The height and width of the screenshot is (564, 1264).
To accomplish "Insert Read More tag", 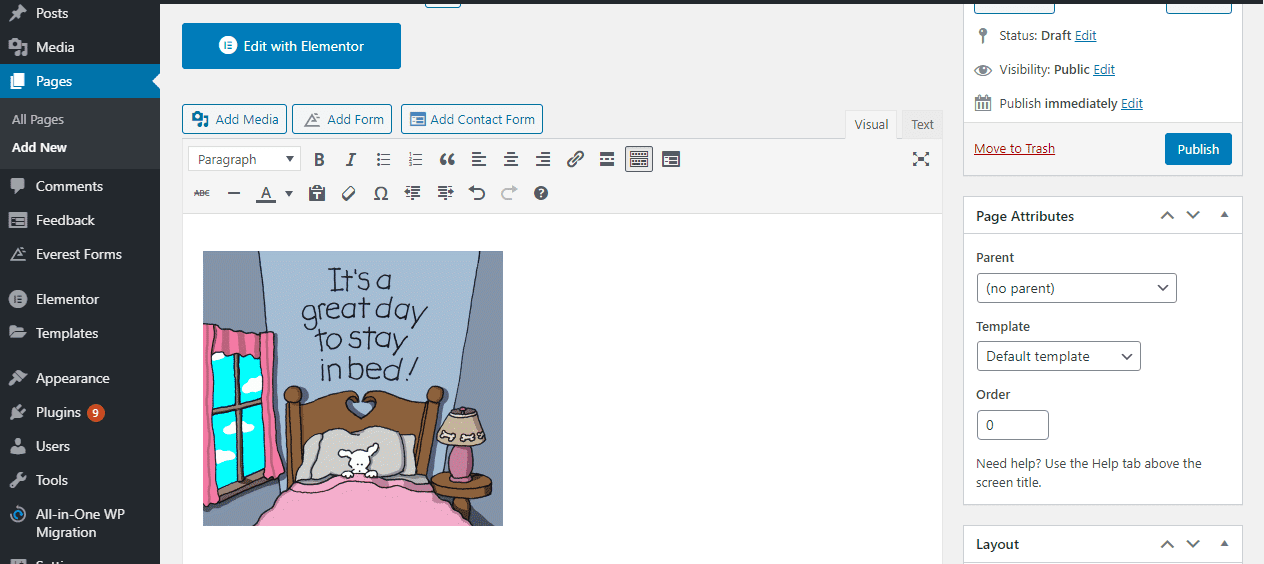I will click(607, 159).
